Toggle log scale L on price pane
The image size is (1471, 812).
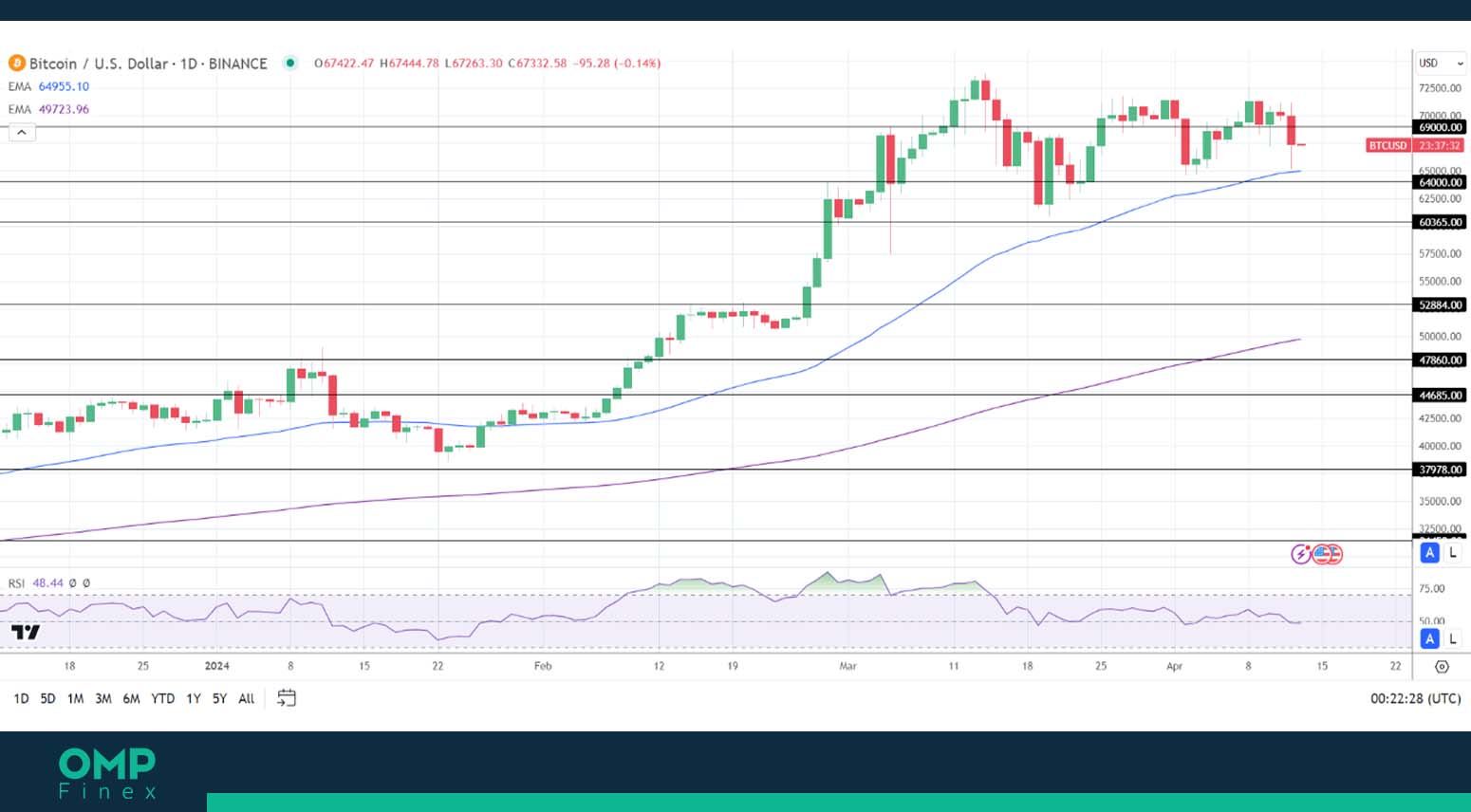coord(1452,553)
